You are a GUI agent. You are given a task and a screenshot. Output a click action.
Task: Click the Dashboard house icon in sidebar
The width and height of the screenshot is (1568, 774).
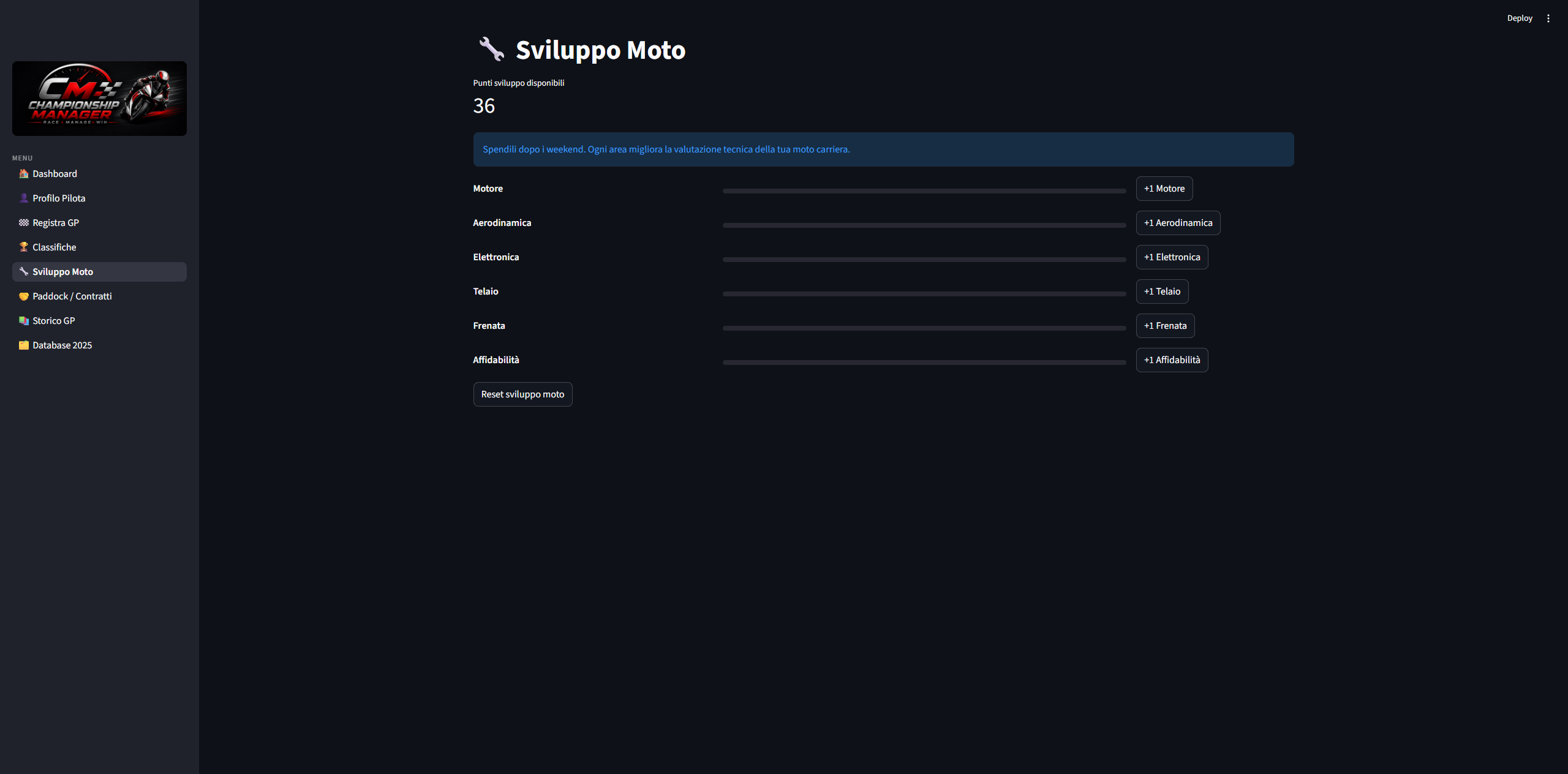tap(24, 174)
